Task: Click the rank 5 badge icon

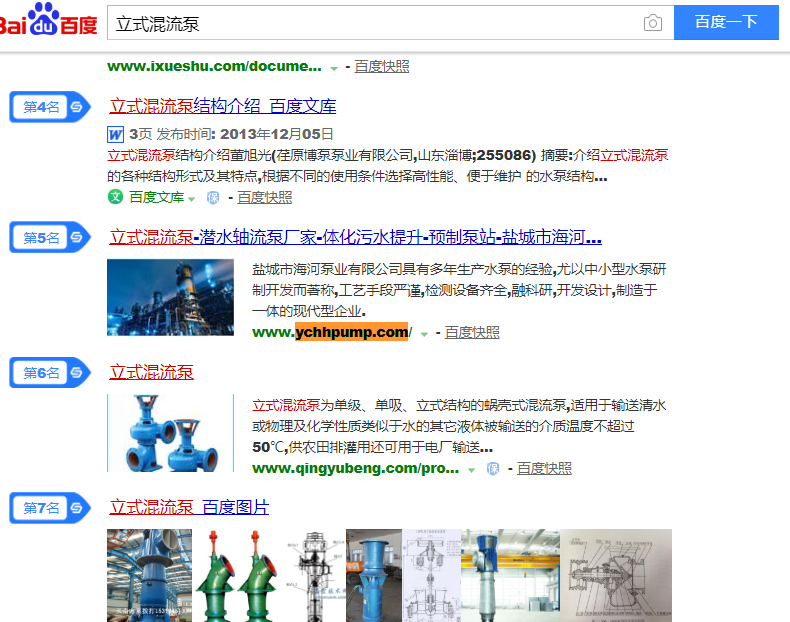Action: 50,237
